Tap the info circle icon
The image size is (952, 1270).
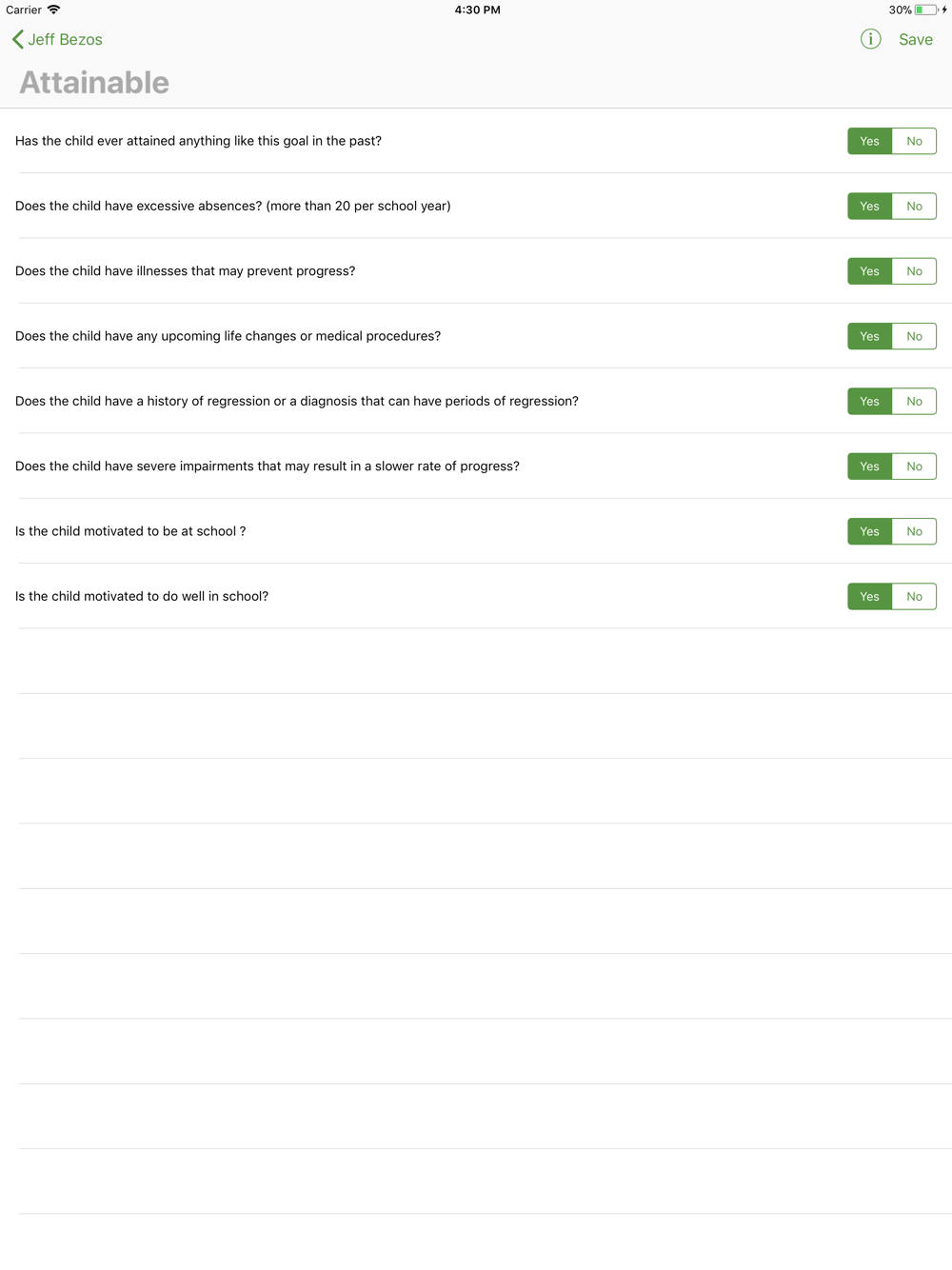[870, 39]
